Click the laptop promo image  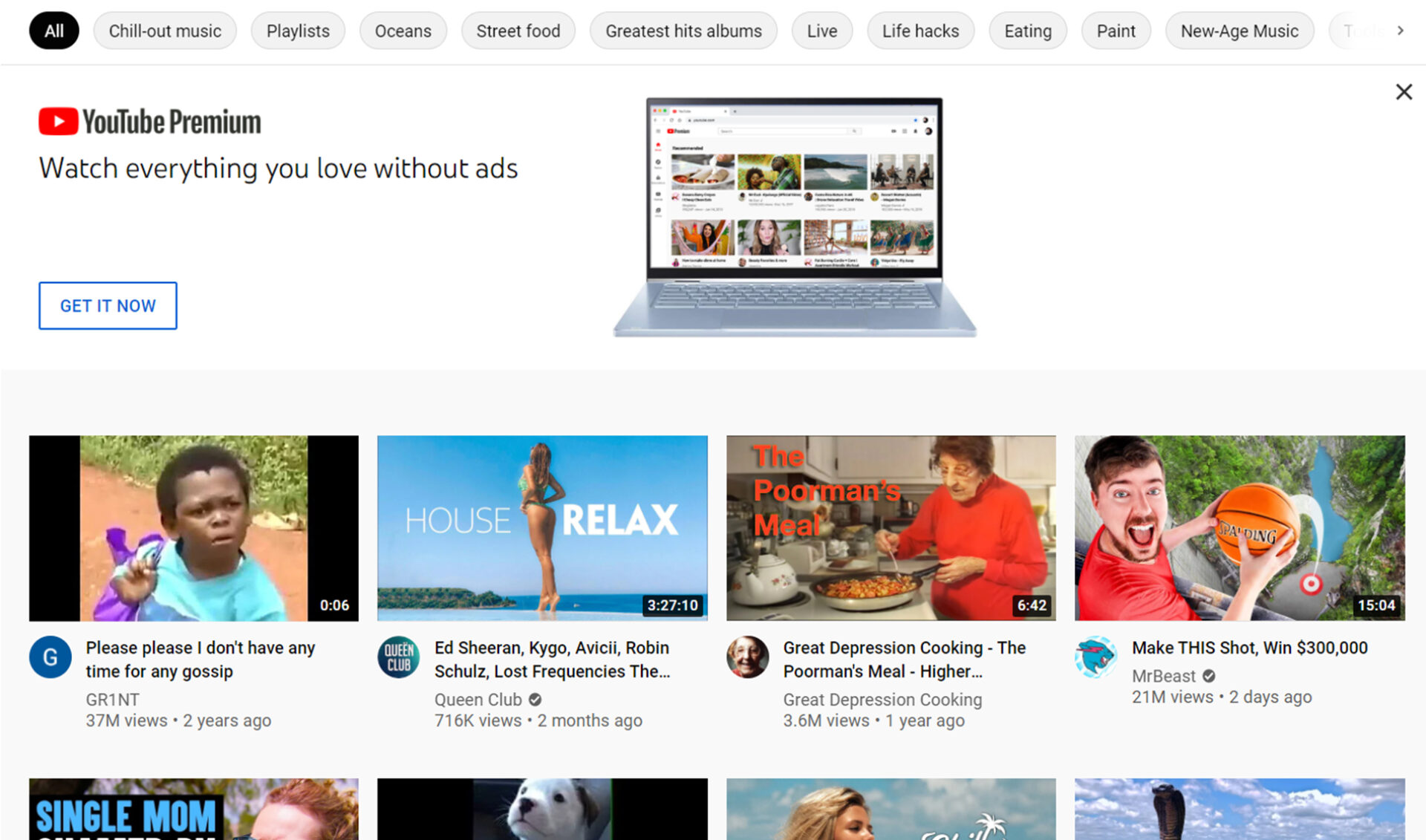coord(795,218)
